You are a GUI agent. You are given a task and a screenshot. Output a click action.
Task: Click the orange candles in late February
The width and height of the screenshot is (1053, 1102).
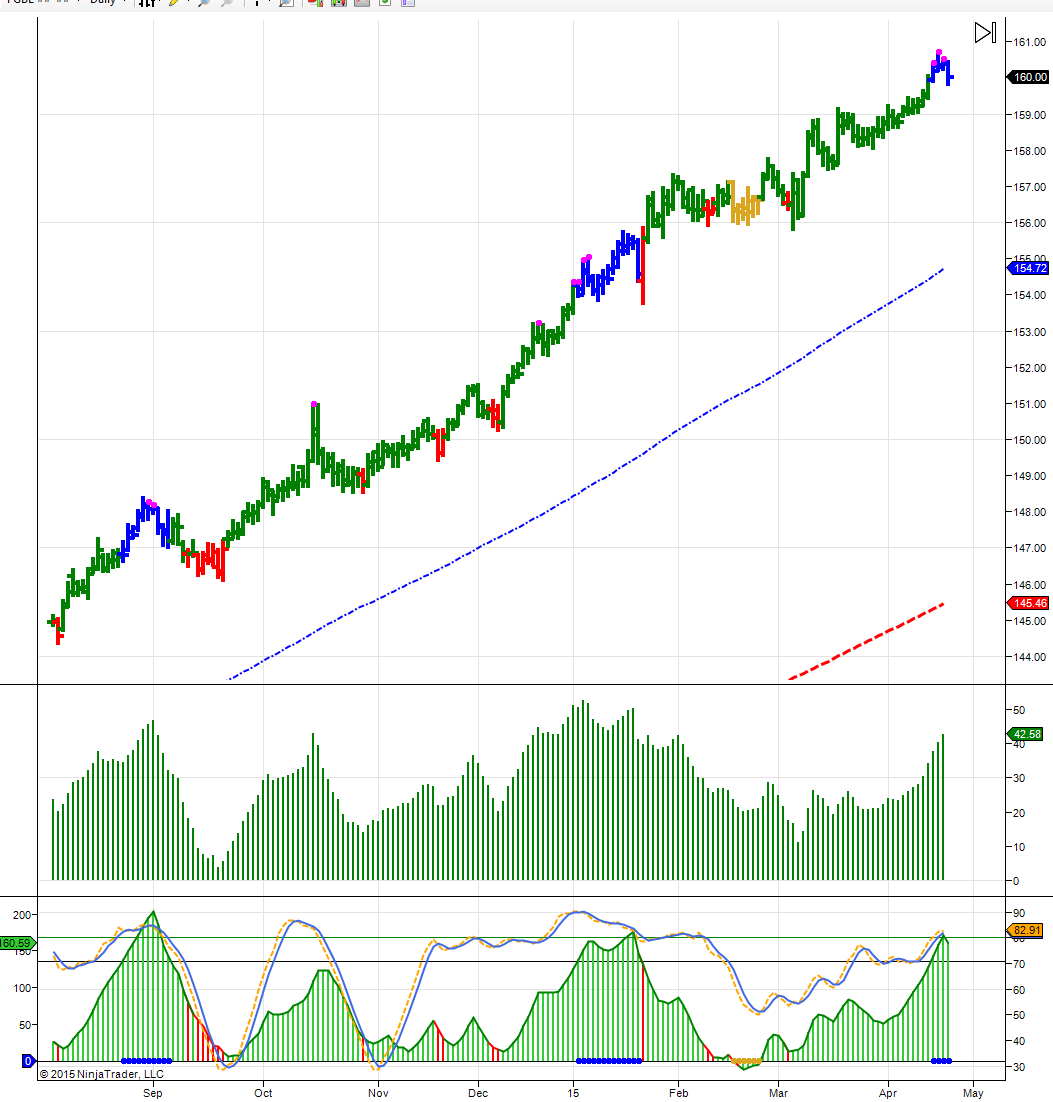[x=745, y=204]
